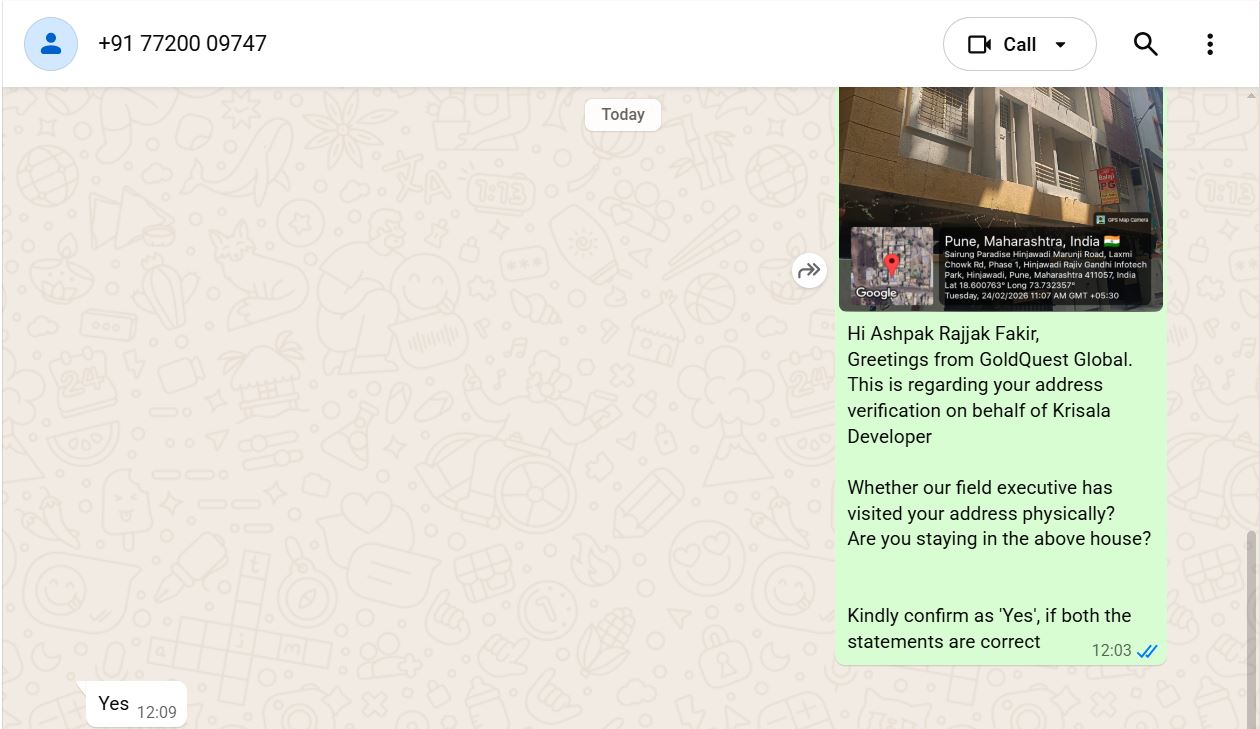1260x729 pixels.
Task: Open search in this chat
Action: [1146, 44]
